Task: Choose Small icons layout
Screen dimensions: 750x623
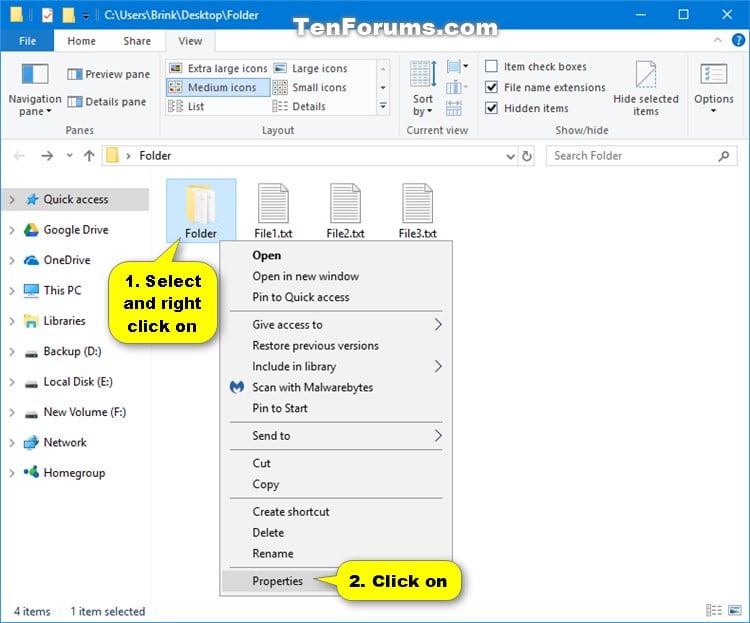Action: point(309,88)
